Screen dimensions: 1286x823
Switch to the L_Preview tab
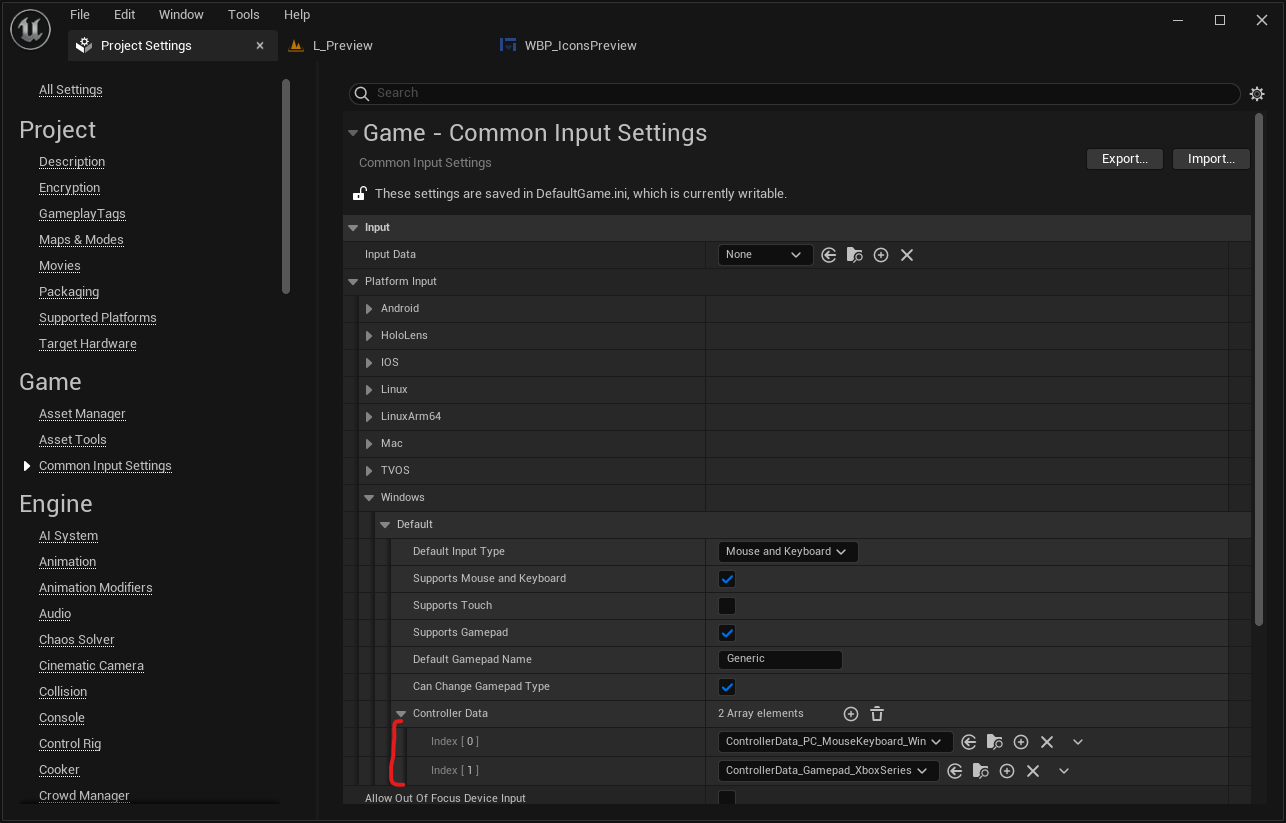(x=343, y=46)
